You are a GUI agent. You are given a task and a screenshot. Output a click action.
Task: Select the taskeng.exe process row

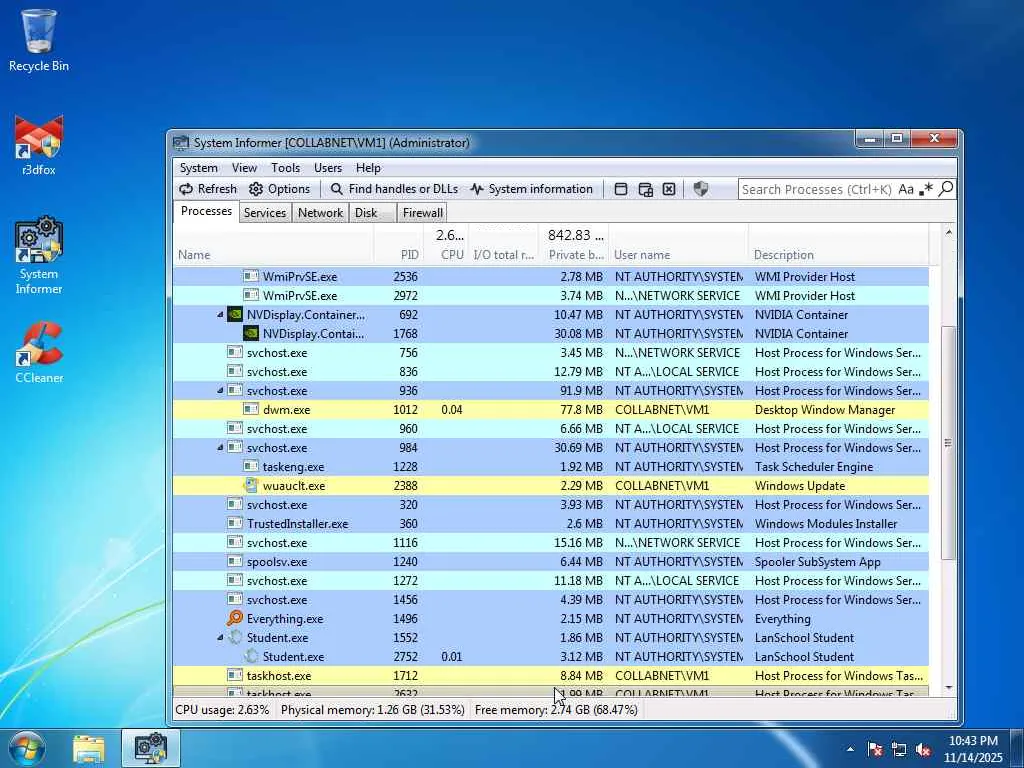[x=551, y=467]
